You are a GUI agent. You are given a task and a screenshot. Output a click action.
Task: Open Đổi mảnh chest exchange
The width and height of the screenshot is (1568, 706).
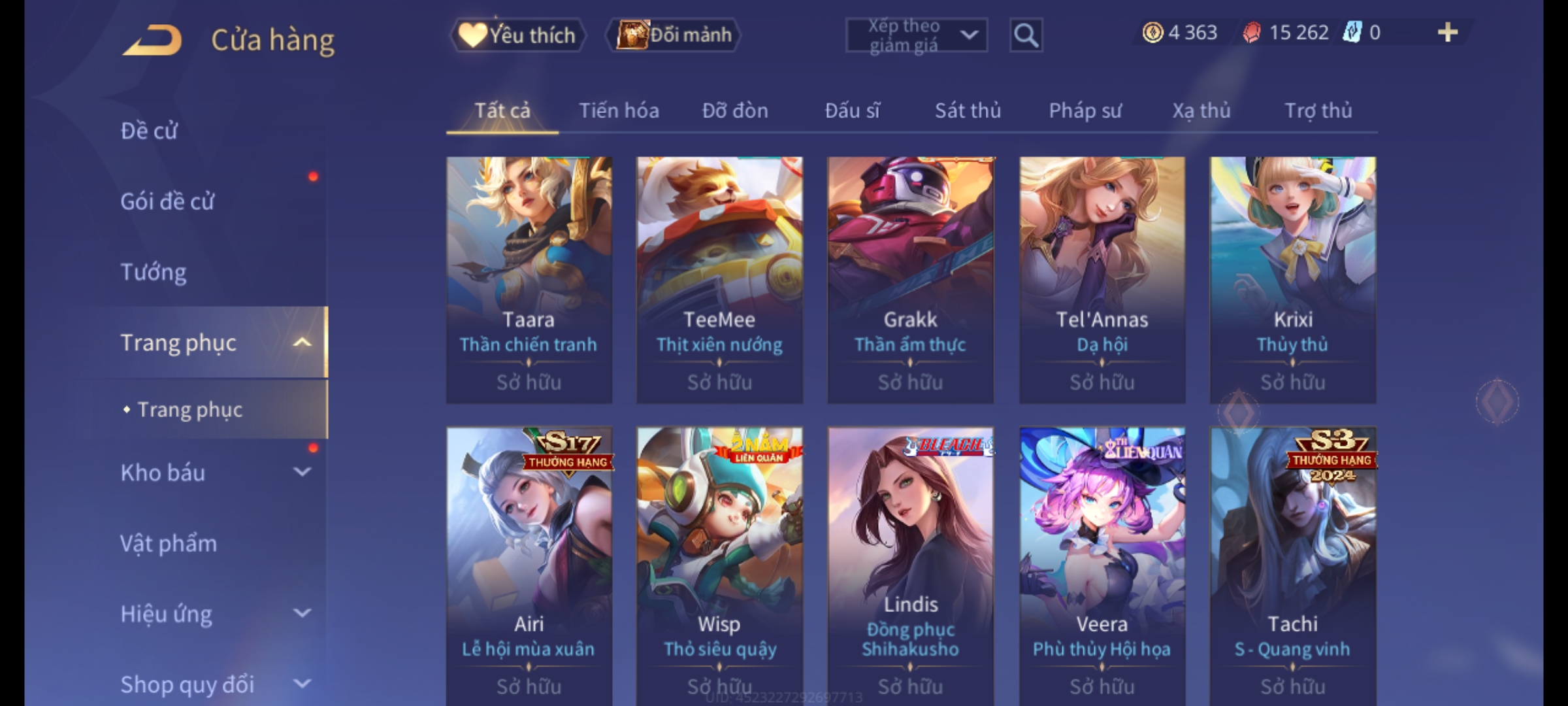click(674, 35)
